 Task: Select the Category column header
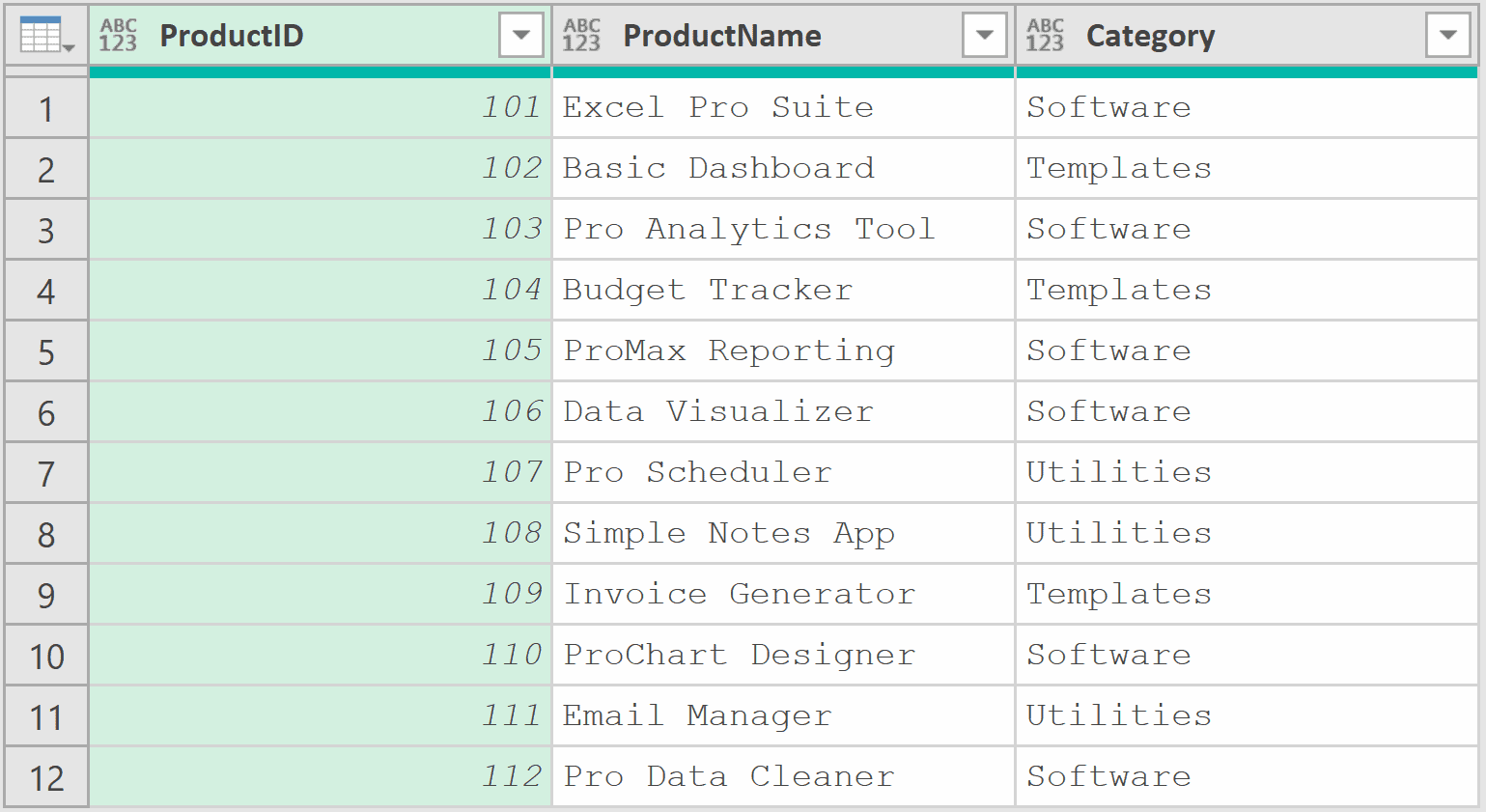[1207, 35]
